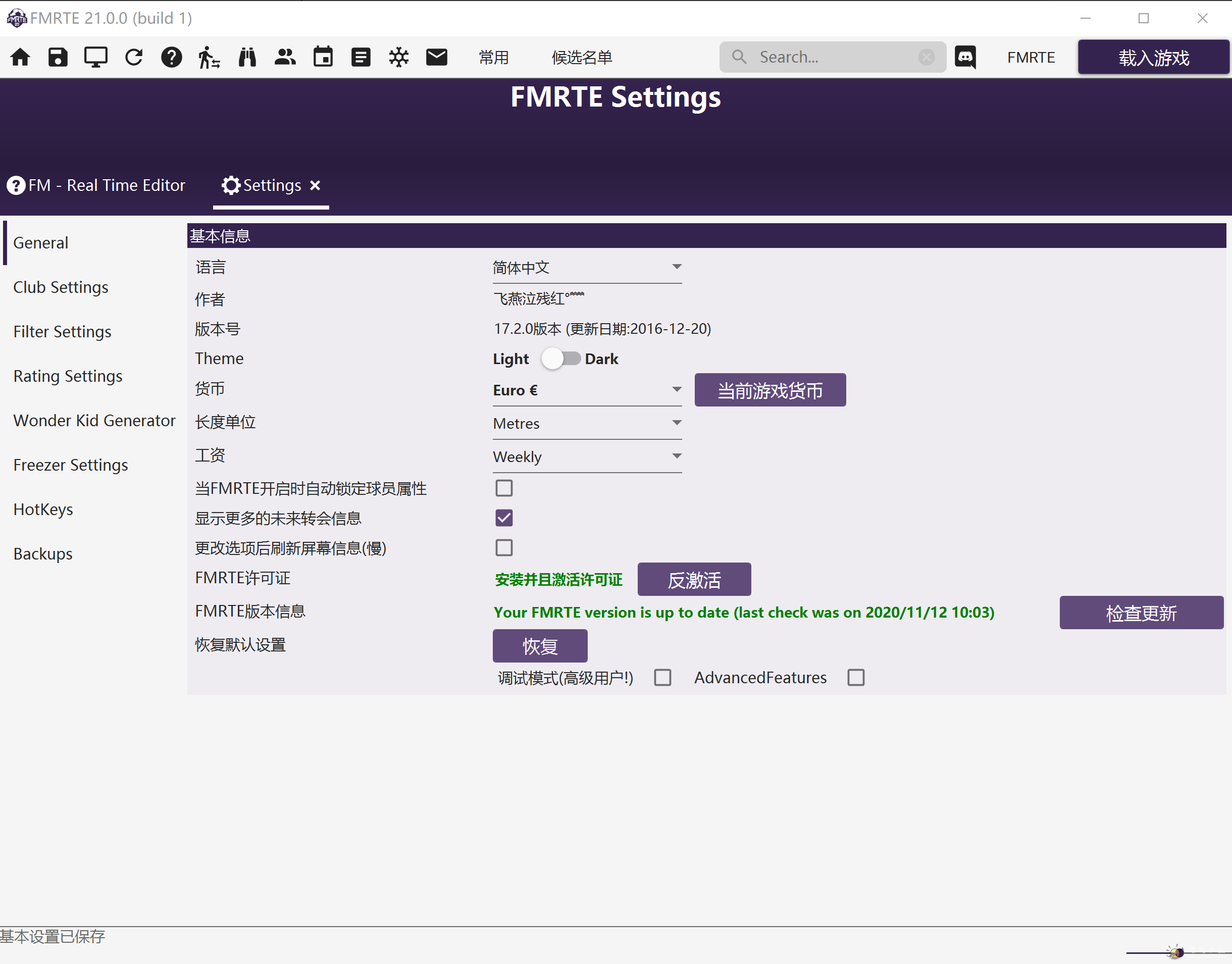
Task: Open Backups section
Action: pos(43,554)
